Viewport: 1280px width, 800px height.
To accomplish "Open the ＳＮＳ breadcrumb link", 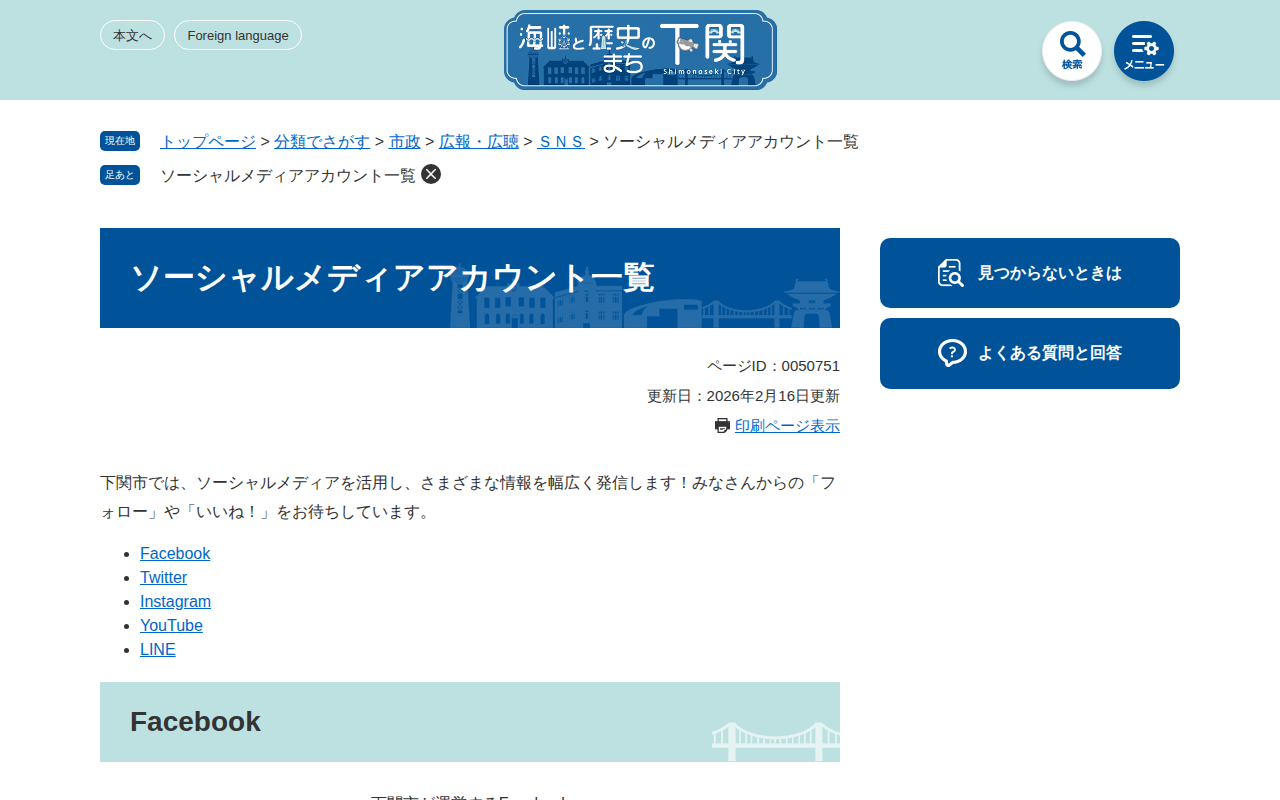I will [x=561, y=142].
